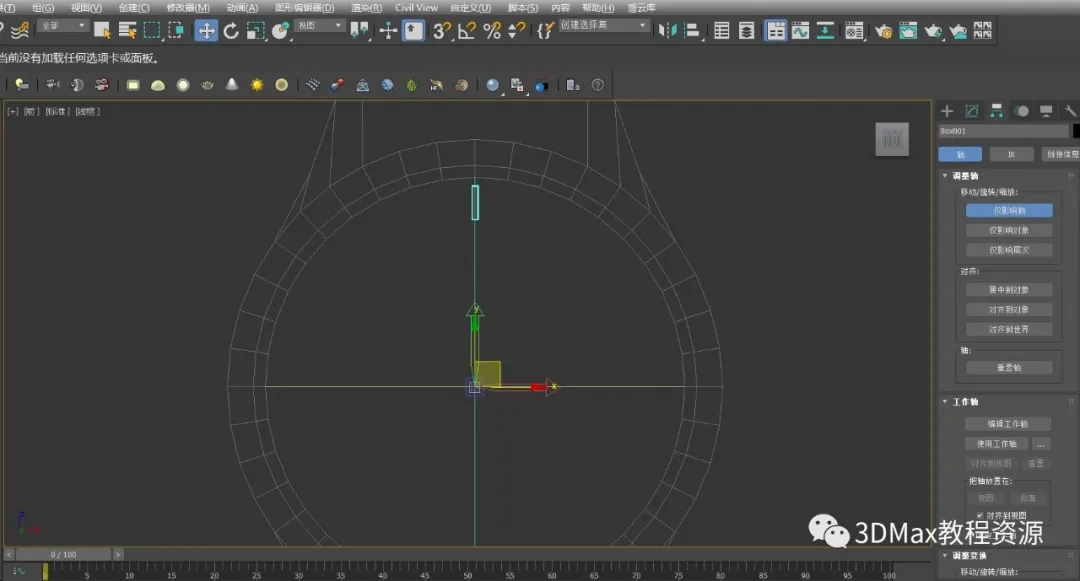1080x581 pixels.
Task: Toggle Angle Snap
Action: [467, 30]
